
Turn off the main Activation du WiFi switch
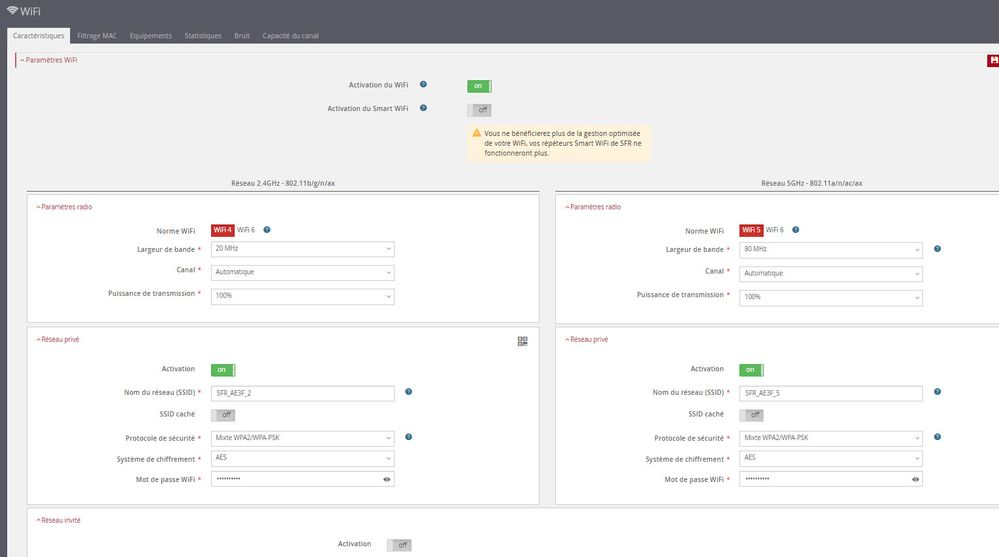tap(479, 86)
